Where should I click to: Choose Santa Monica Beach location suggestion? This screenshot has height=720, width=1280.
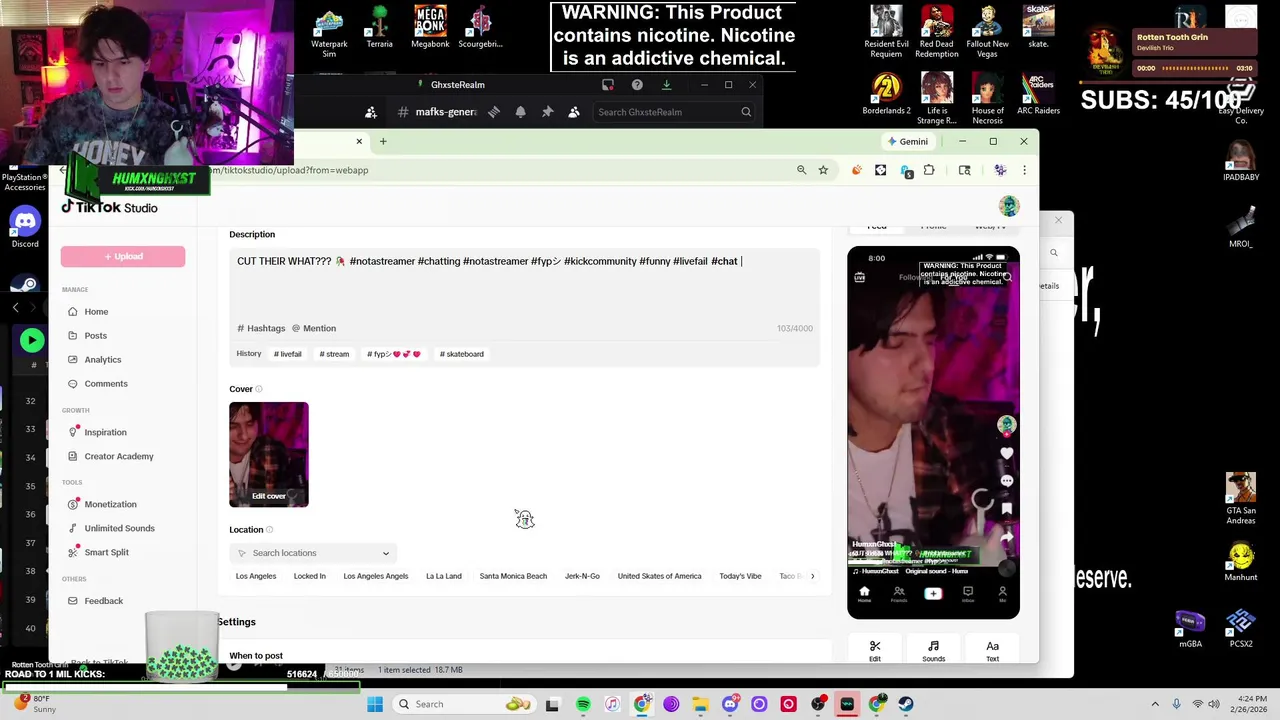point(513,576)
